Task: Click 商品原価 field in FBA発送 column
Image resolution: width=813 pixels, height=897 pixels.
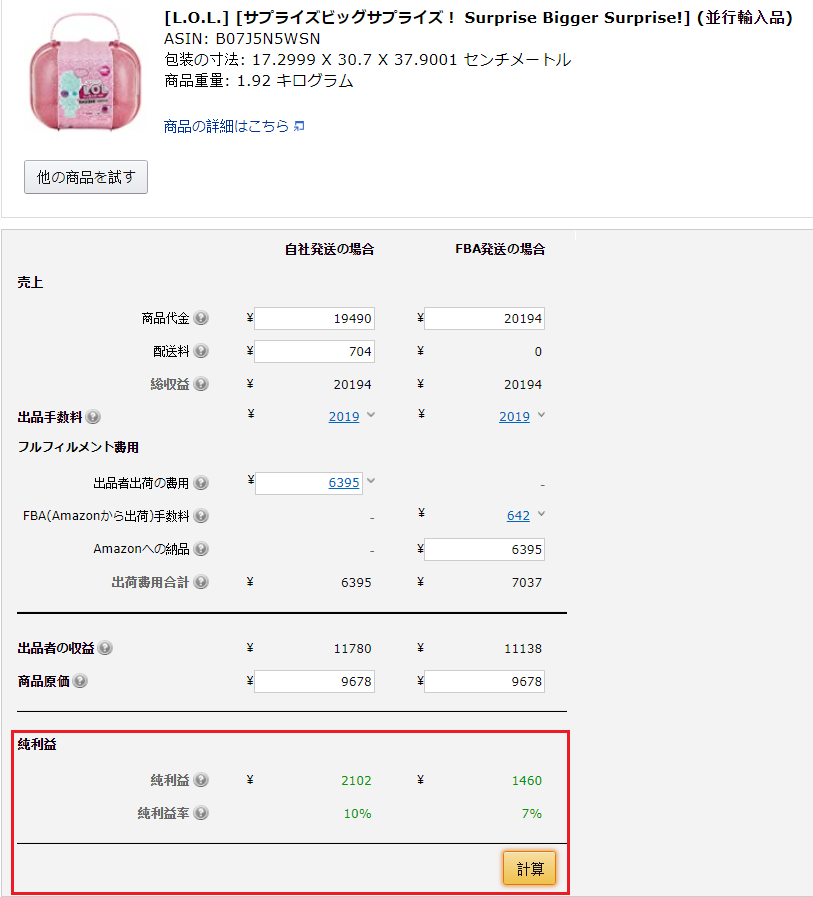Action: pos(485,681)
